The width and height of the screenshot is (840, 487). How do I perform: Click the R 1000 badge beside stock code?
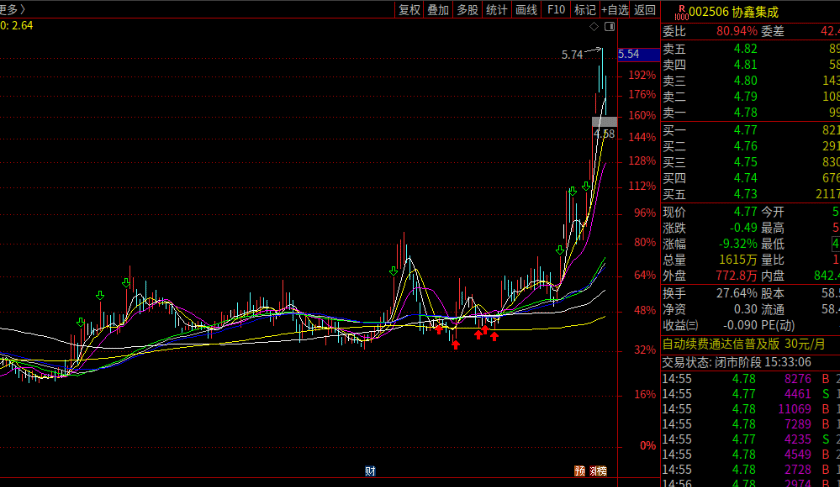[x=681, y=11]
